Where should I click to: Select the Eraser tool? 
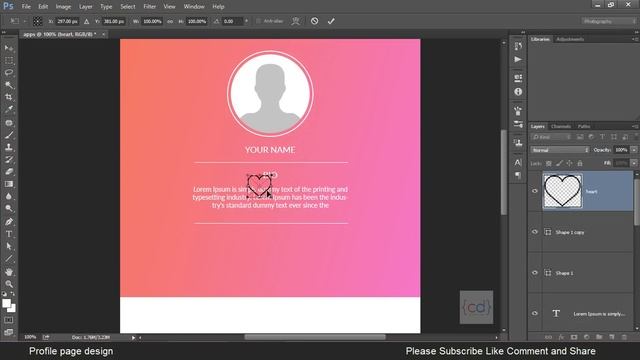click(x=9, y=171)
